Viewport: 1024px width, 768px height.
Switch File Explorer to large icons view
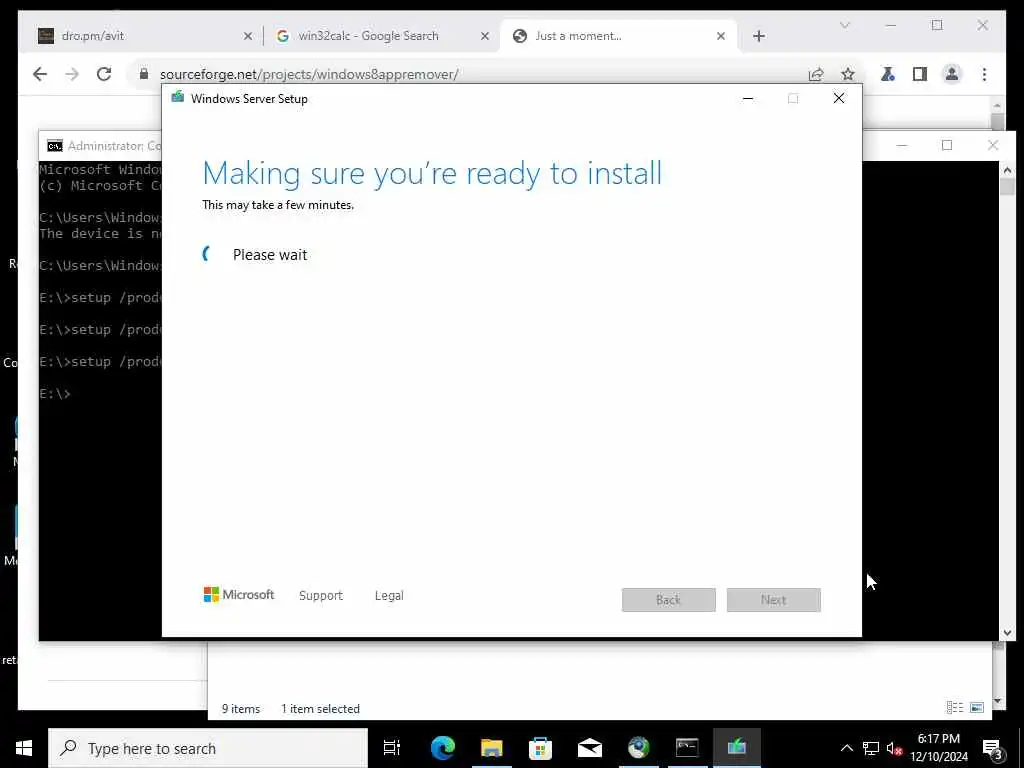[977, 707]
